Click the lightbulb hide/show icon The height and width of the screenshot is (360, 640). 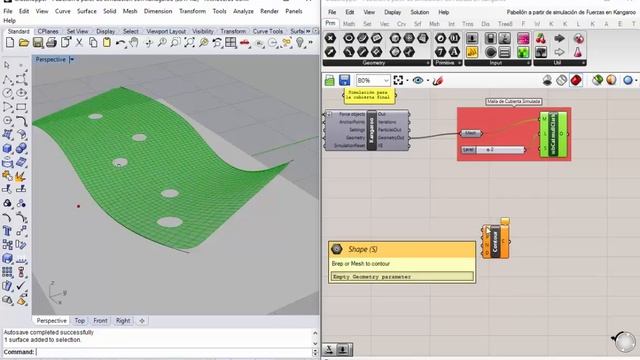[300, 42]
